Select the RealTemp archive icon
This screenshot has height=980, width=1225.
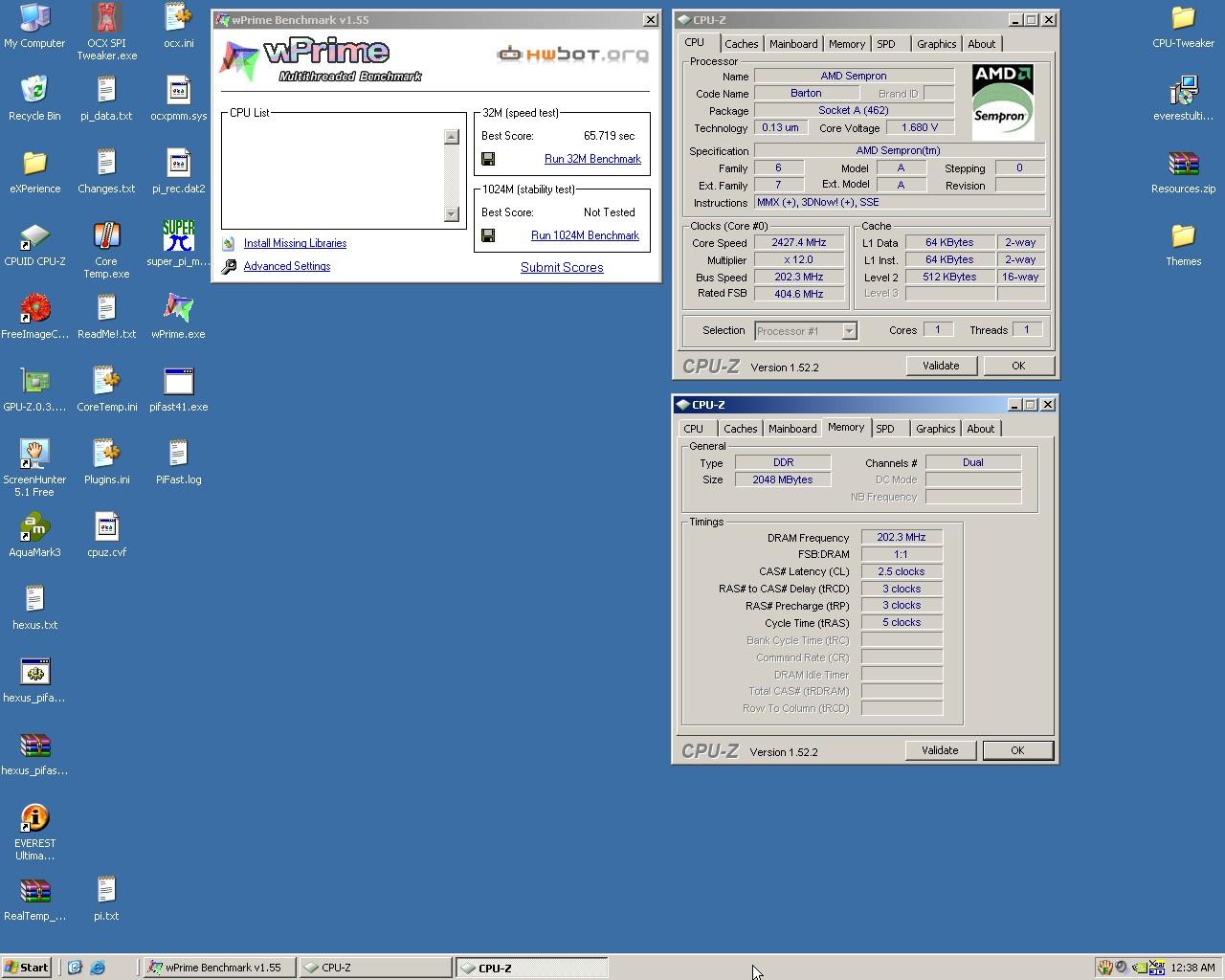34,898
